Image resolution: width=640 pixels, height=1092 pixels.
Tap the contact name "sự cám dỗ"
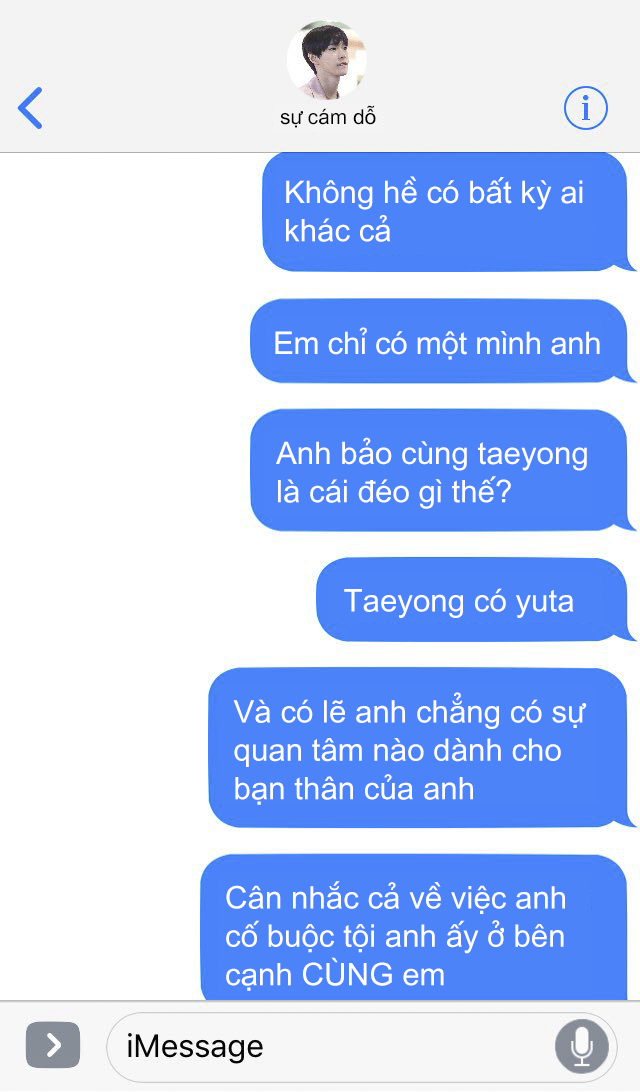click(x=328, y=117)
